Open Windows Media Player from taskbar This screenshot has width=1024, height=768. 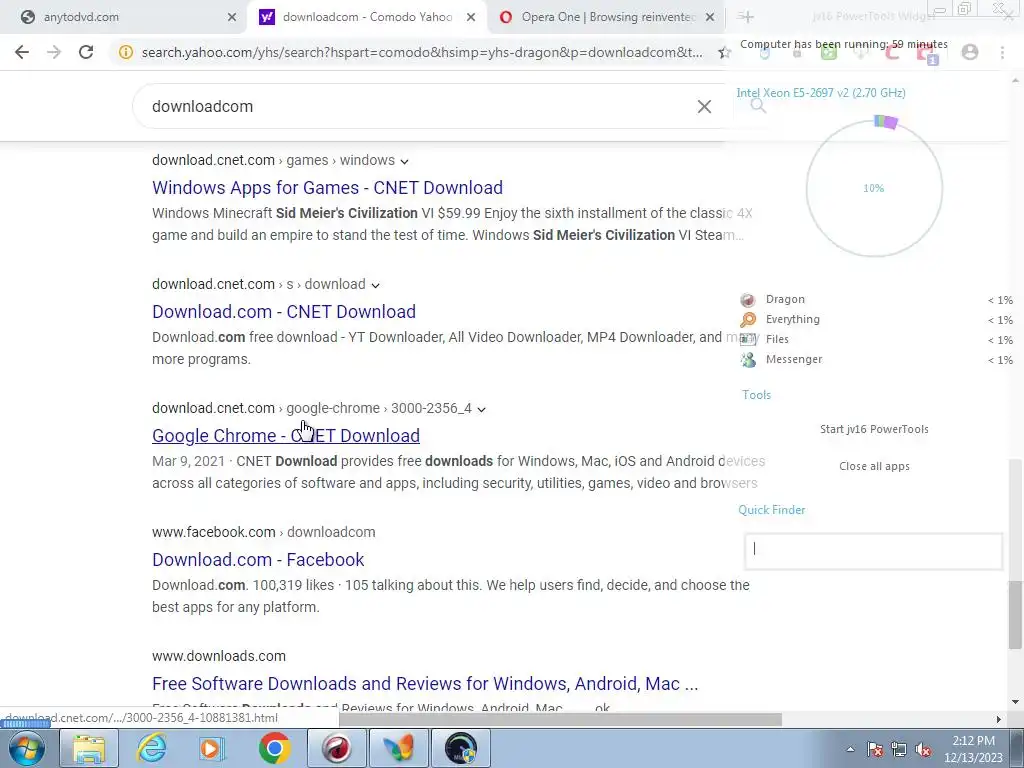pos(212,748)
